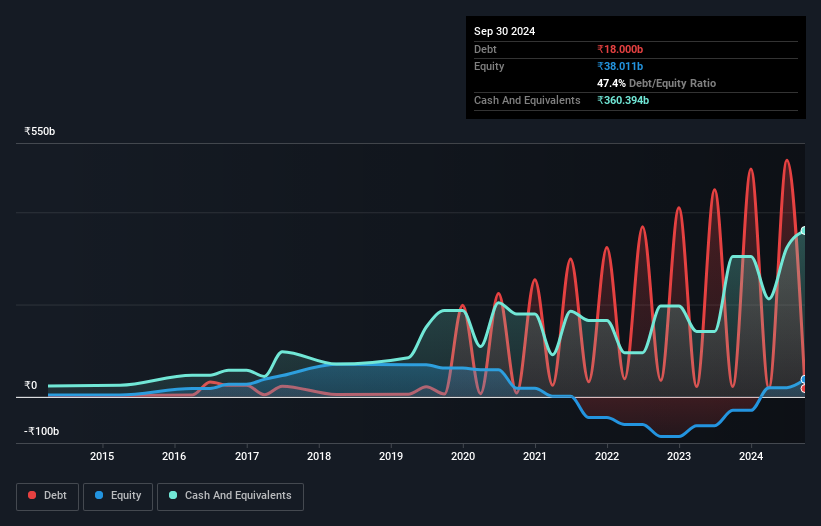821x526 pixels.
Task: Click the 2016 x-axis label
Action: pyautogui.click(x=174, y=456)
